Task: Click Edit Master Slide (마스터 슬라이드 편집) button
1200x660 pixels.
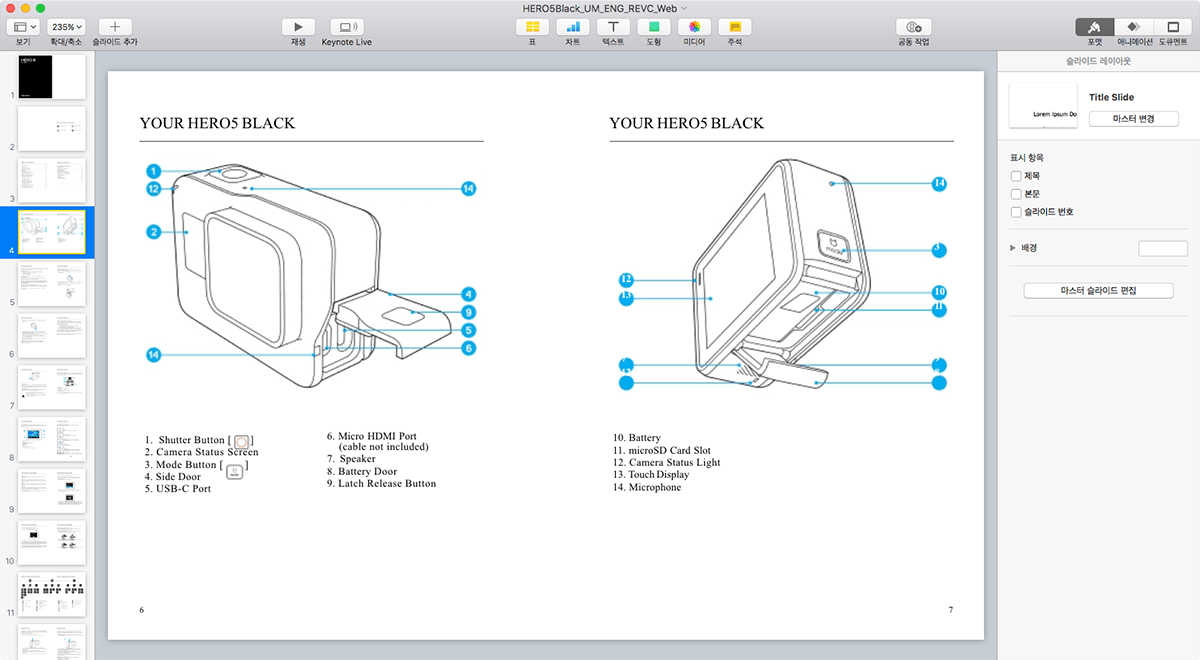Action: [x=1098, y=291]
